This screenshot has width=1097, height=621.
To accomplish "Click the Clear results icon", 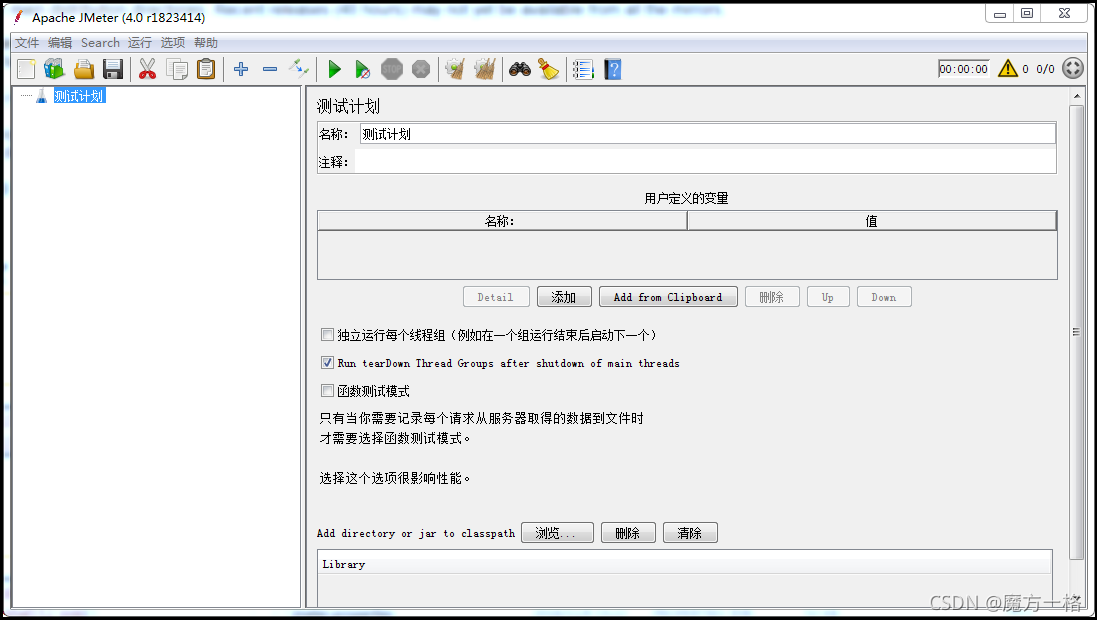I will 455,69.
